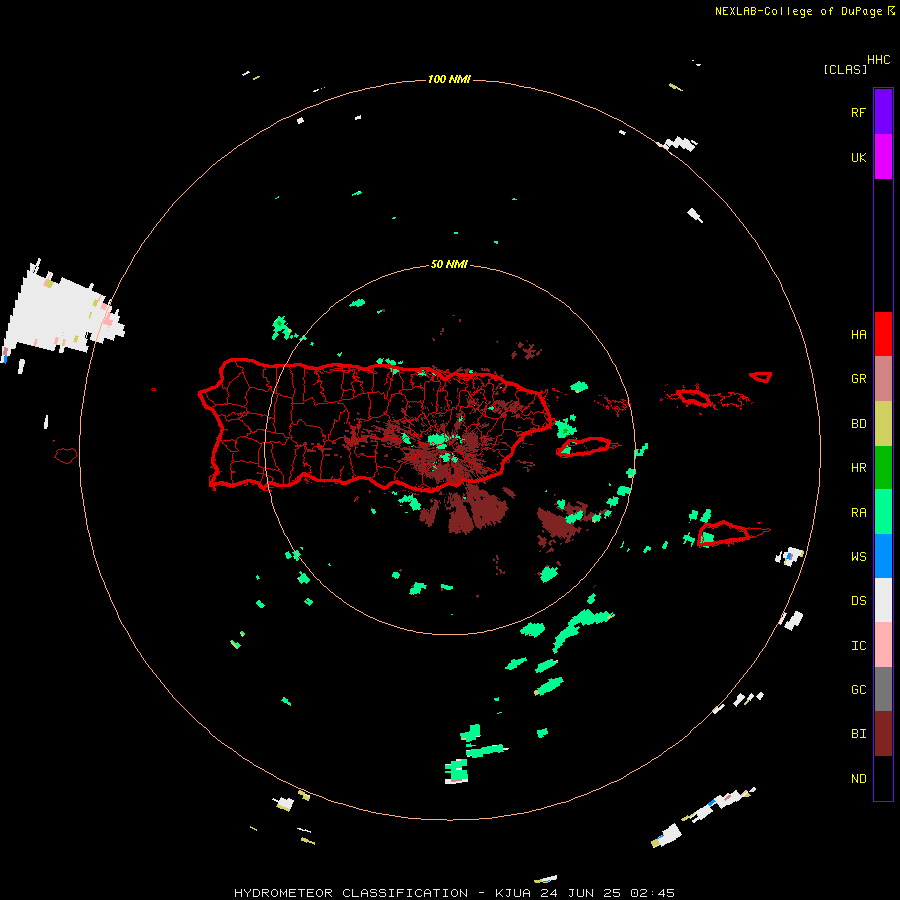The width and height of the screenshot is (900, 900).
Task: Click the RA light green swatch
Action: point(883,512)
